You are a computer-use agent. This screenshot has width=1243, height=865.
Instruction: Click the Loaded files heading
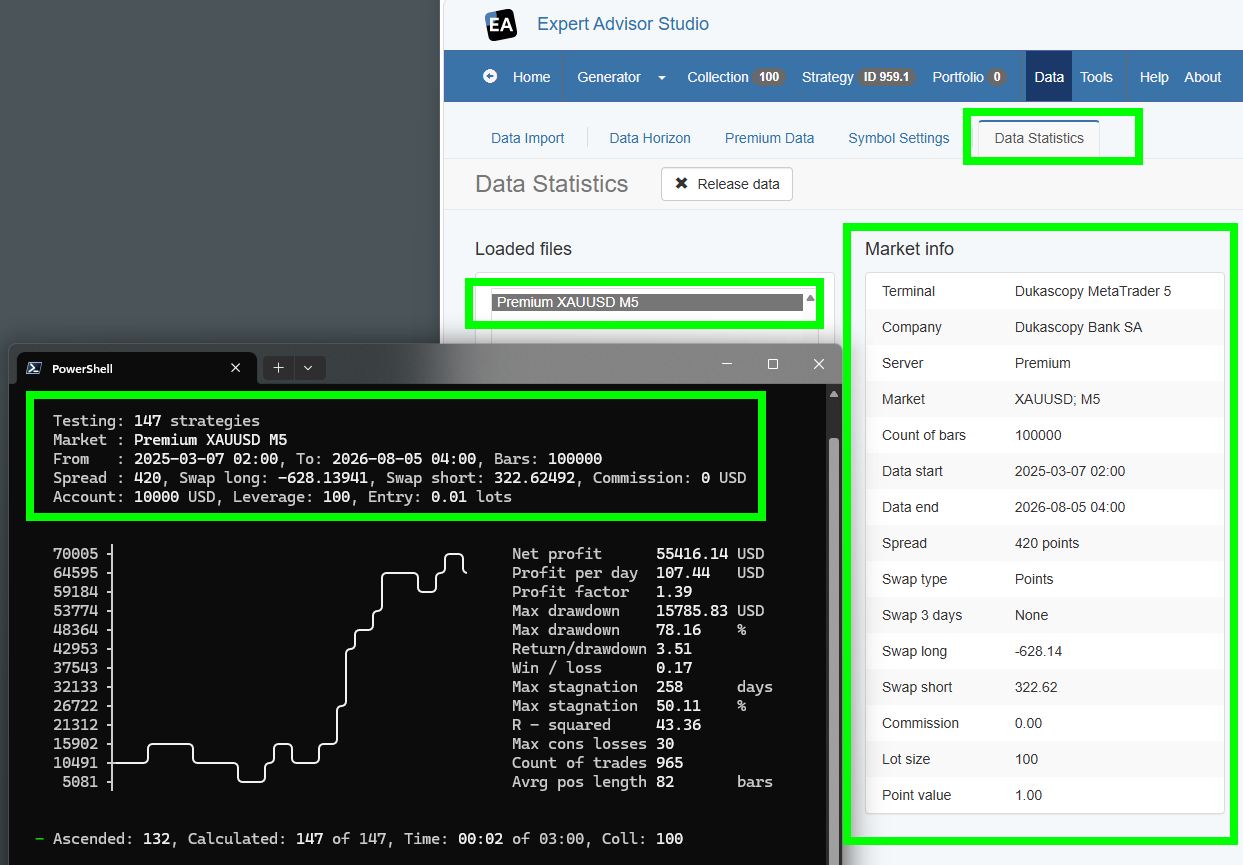coord(523,249)
